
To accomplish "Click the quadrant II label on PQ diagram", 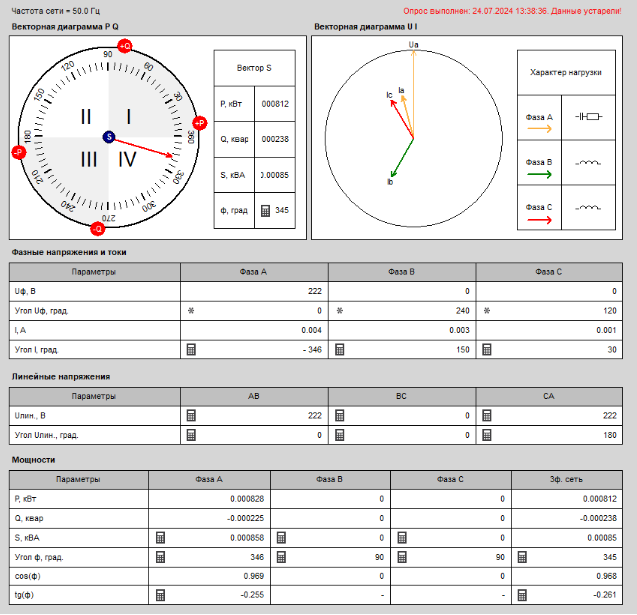I will pyautogui.click(x=86, y=117).
